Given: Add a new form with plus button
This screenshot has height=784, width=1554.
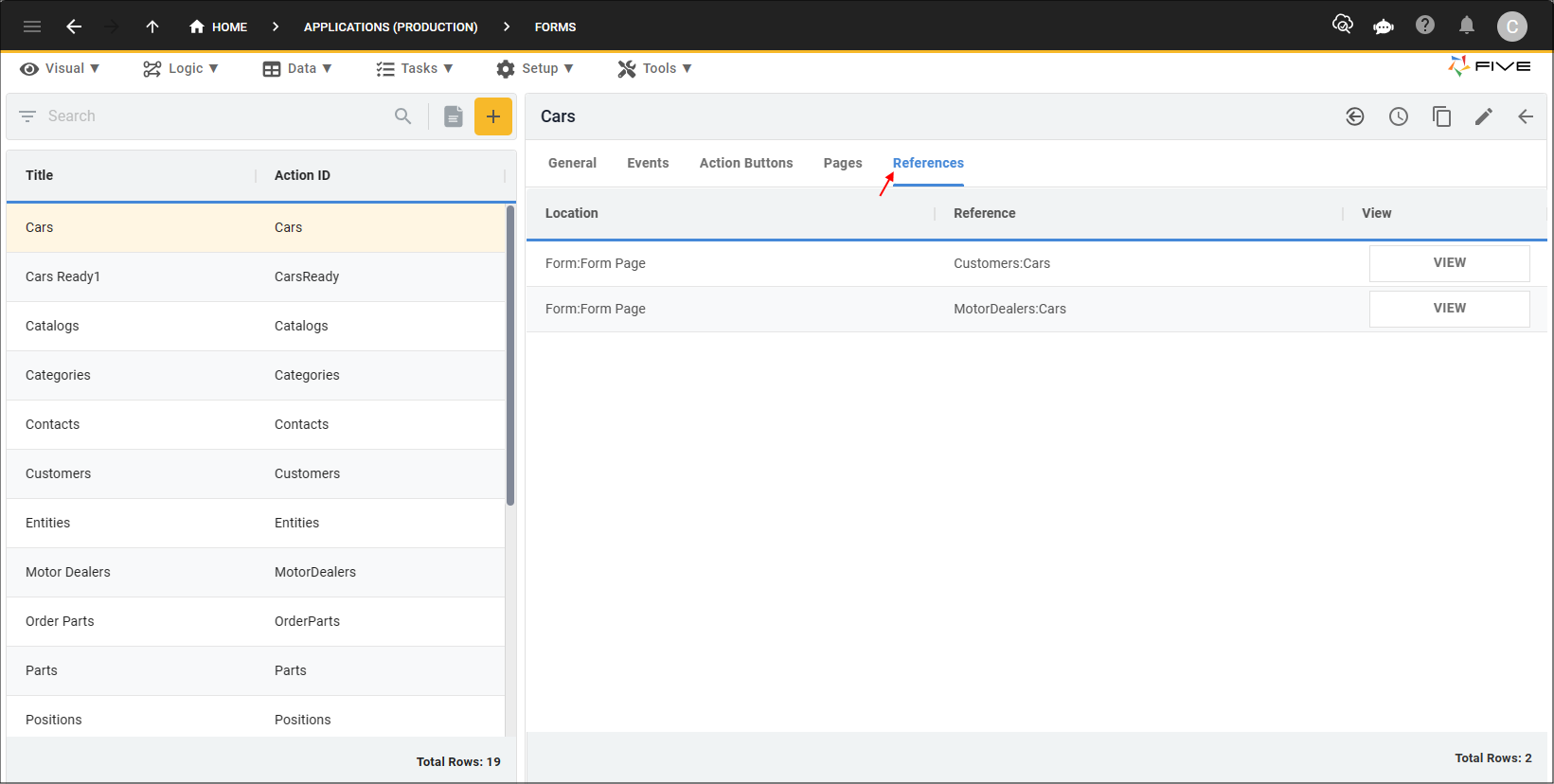Looking at the screenshot, I should click(493, 116).
